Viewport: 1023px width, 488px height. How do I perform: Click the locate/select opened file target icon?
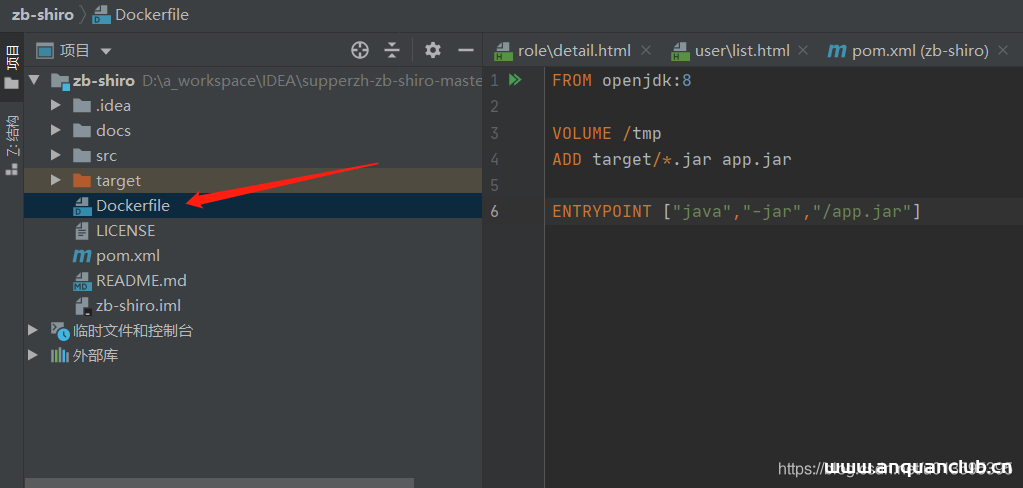pyautogui.click(x=360, y=50)
